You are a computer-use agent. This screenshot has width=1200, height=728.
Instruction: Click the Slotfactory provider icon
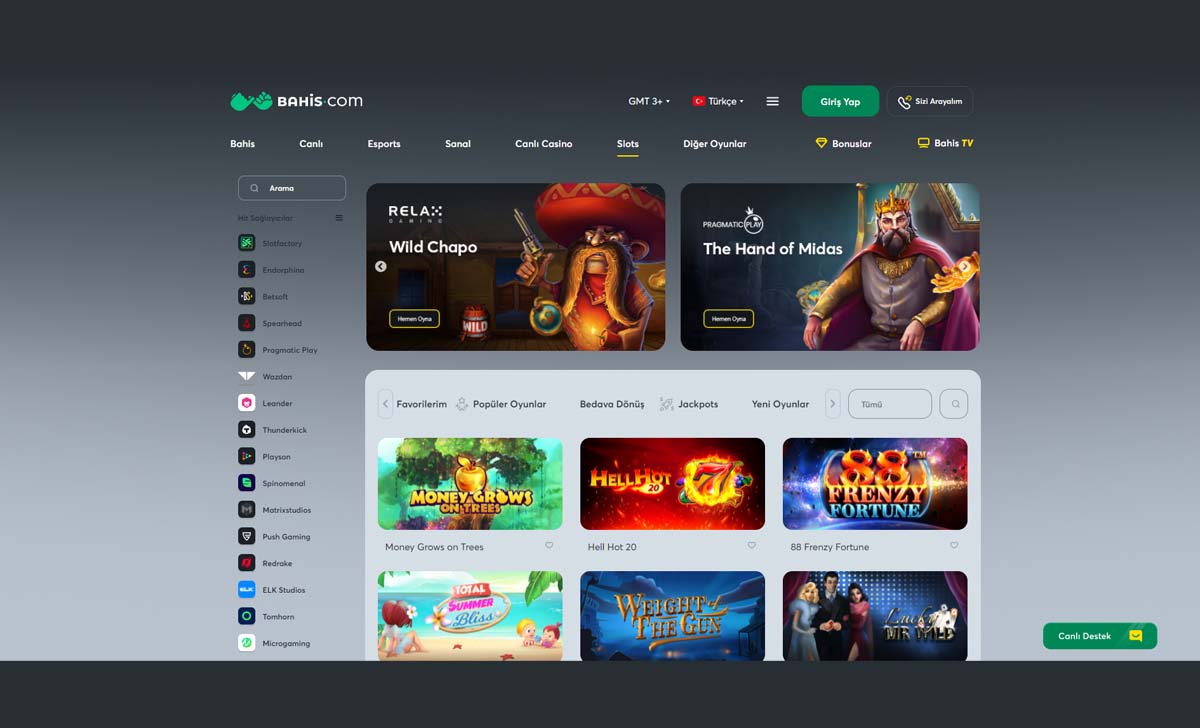click(x=246, y=243)
